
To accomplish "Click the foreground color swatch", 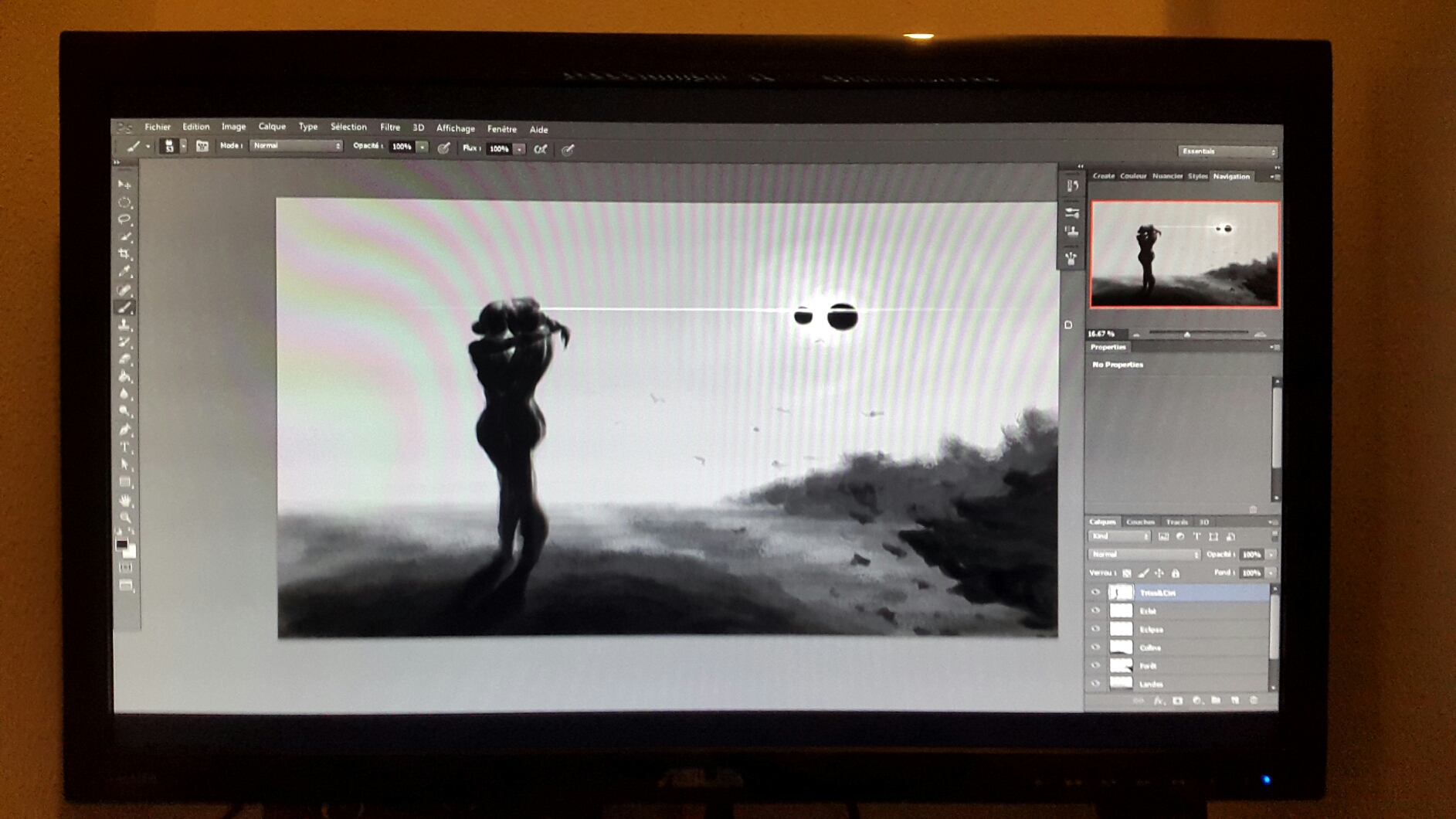I will pos(122,545).
